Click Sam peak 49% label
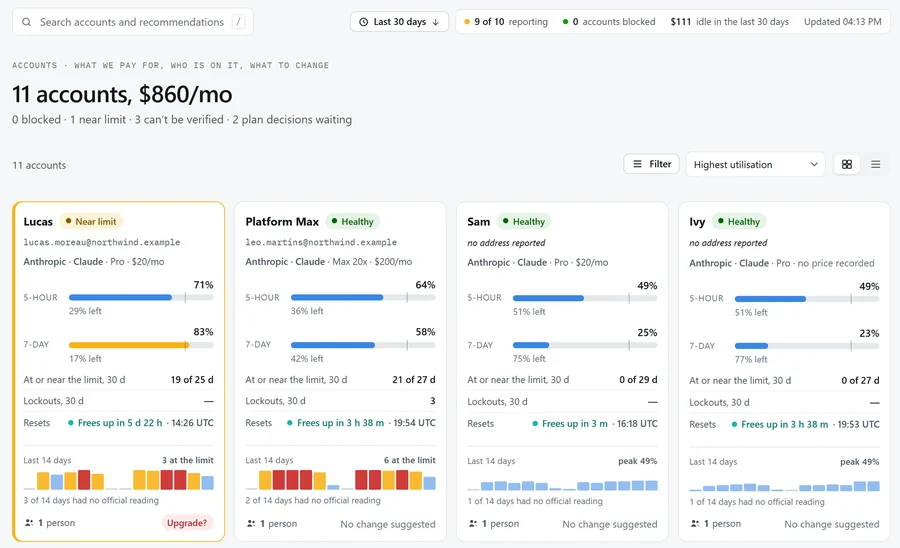This screenshot has height=548, width=900. coord(638,461)
